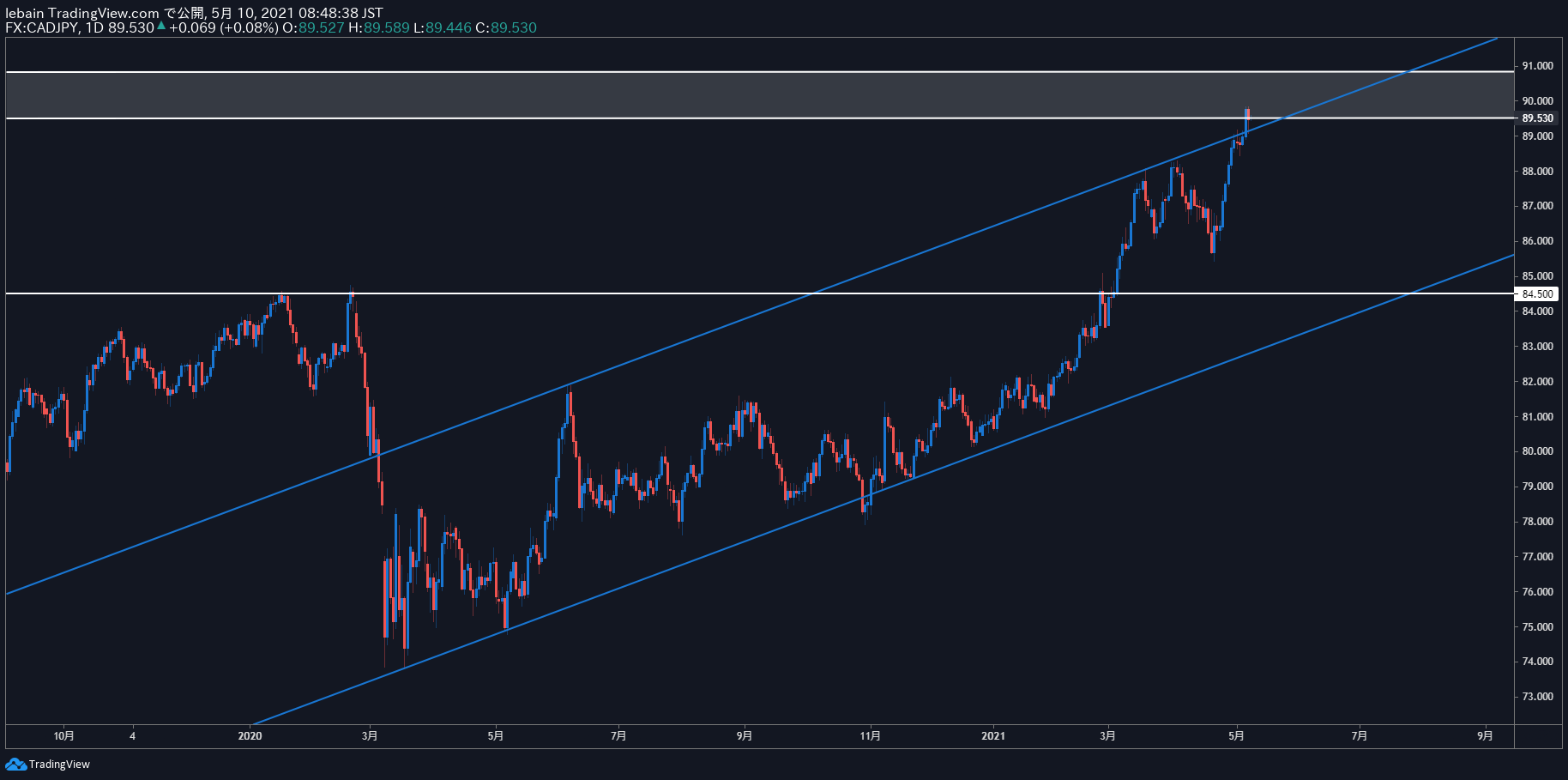
Task: Click the 91.000 price axis label
Action: tap(1537, 66)
